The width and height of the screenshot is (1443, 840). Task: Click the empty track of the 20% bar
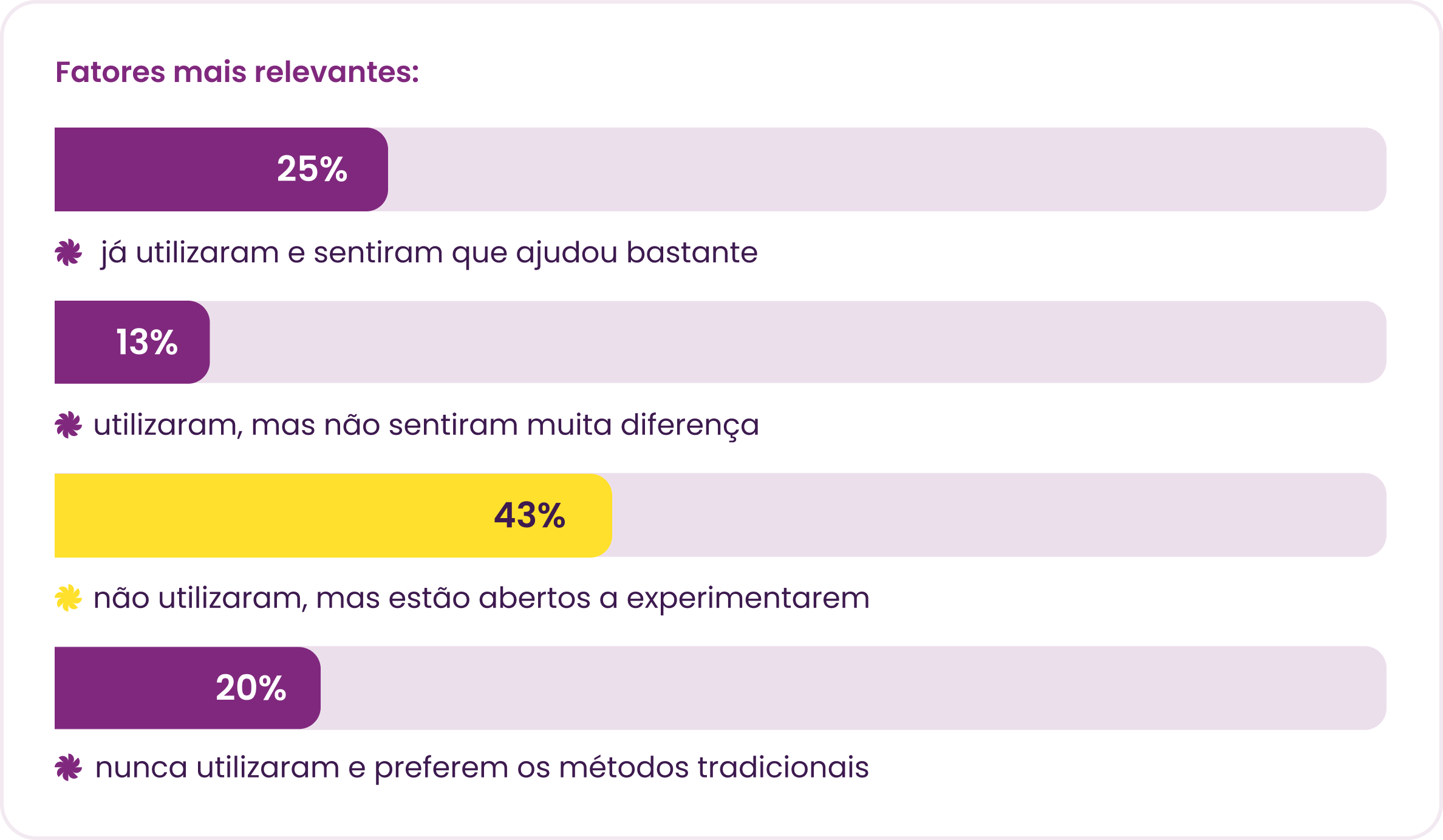[x=853, y=688]
